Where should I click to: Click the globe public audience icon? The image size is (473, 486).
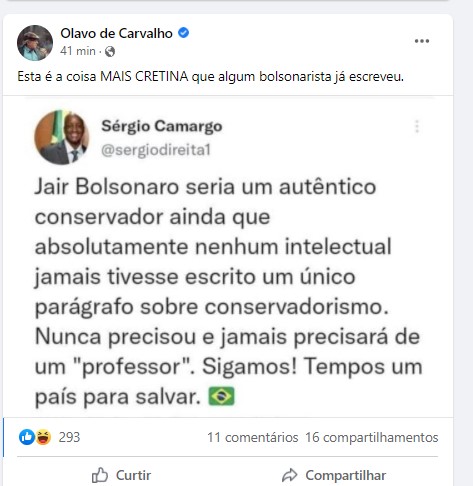pos(110,51)
